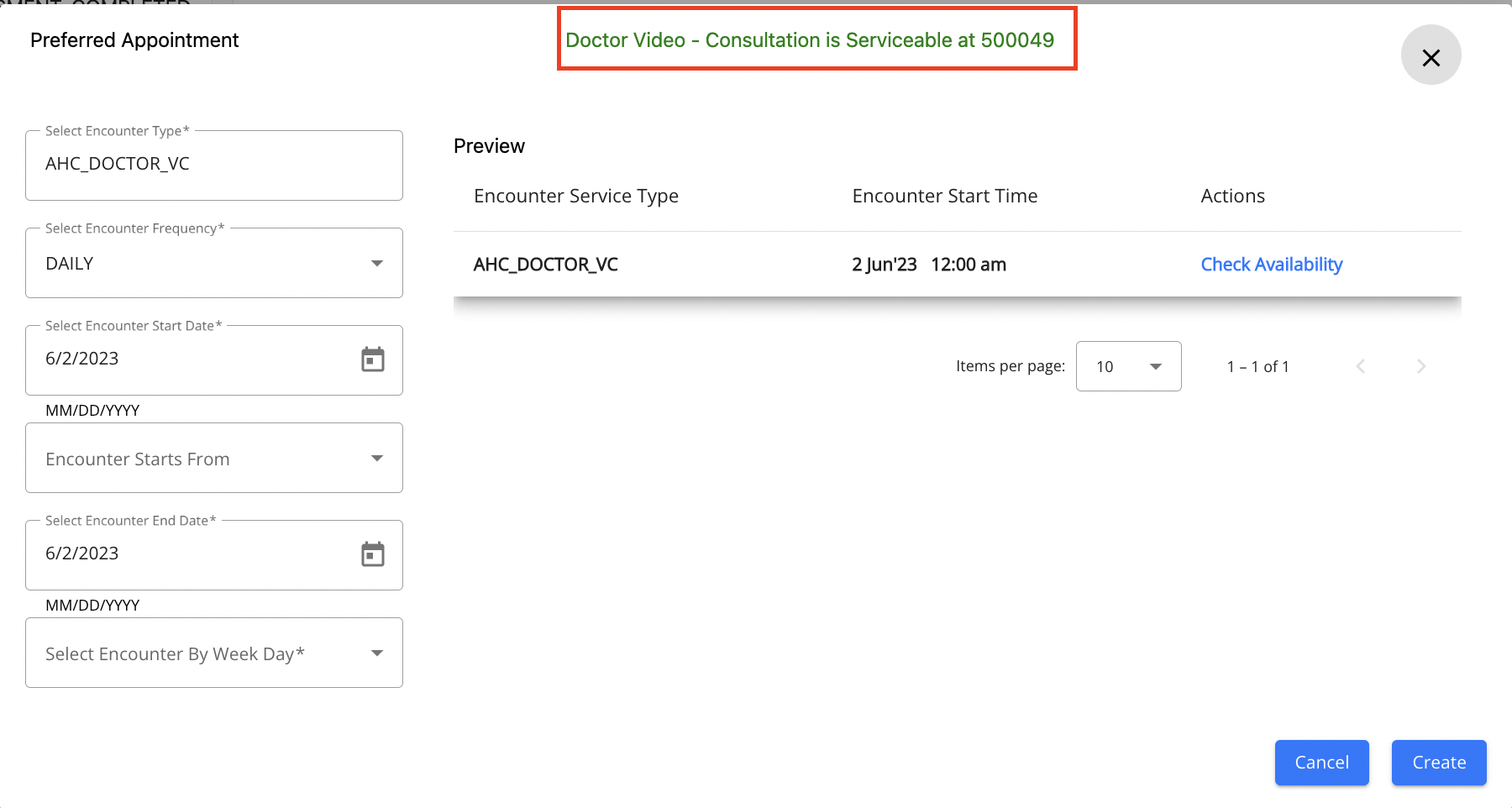Go to the previous page of results
Image resolution: width=1512 pixels, height=808 pixels.
1361,366
